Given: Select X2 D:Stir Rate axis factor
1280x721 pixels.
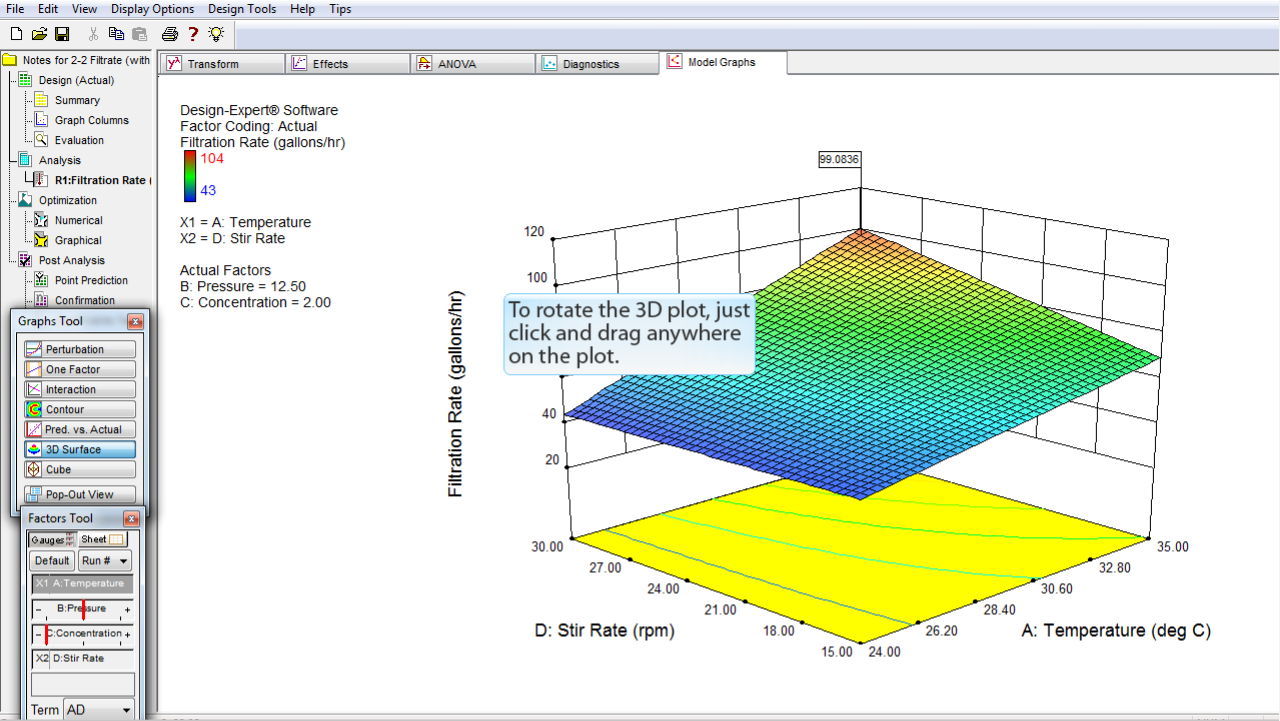Looking at the screenshot, I should pyautogui.click(x=82, y=658).
